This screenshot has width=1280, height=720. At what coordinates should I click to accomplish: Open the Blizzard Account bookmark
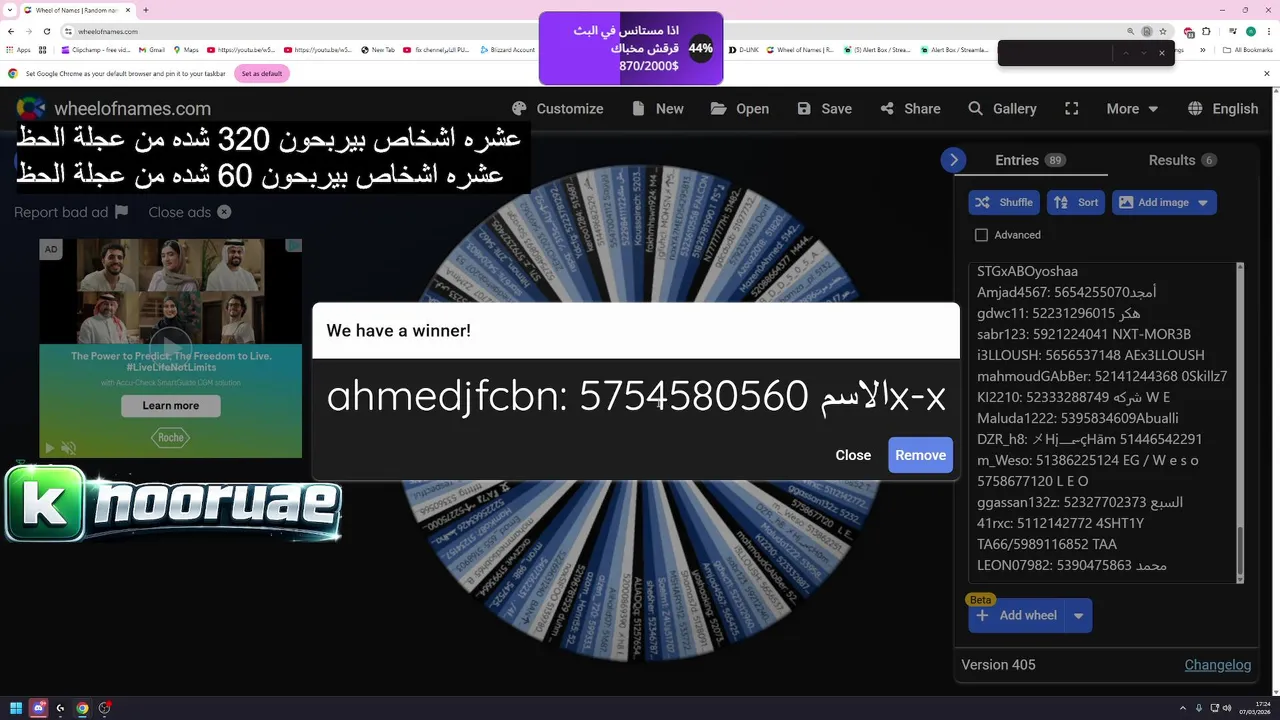(x=508, y=50)
